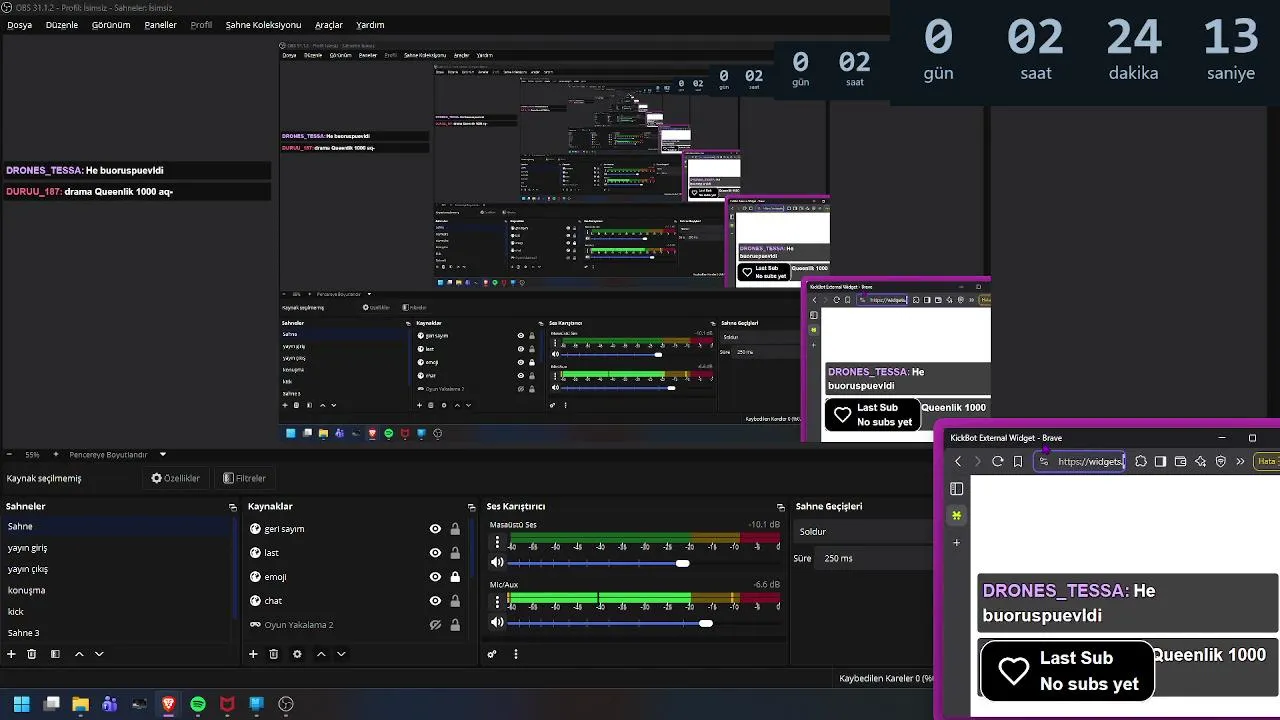Open Düzenle menu

(x=62, y=25)
